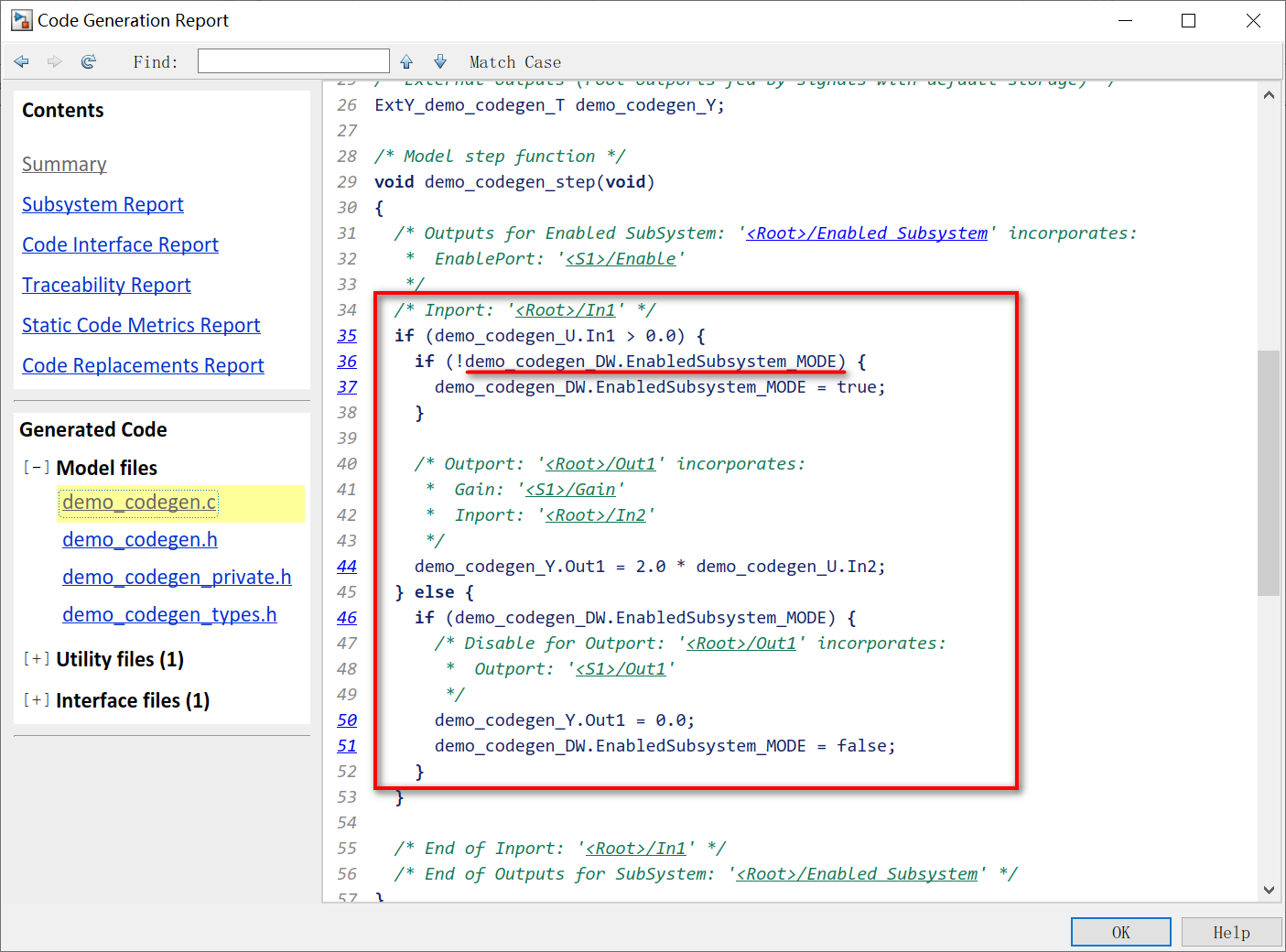Follow <Root>/Enabled Subsystem link on line 31
The width and height of the screenshot is (1286, 952).
(x=867, y=233)
